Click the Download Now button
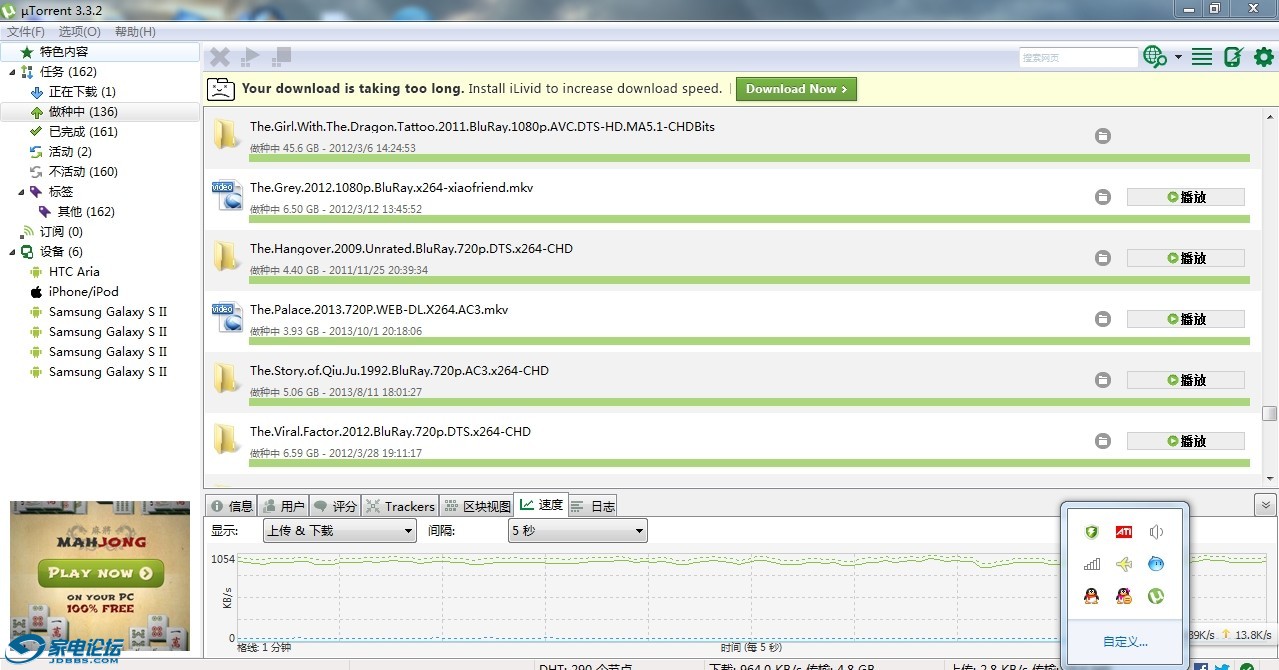The height and width of the screenshot is (670, 1279). click(796, 89)
